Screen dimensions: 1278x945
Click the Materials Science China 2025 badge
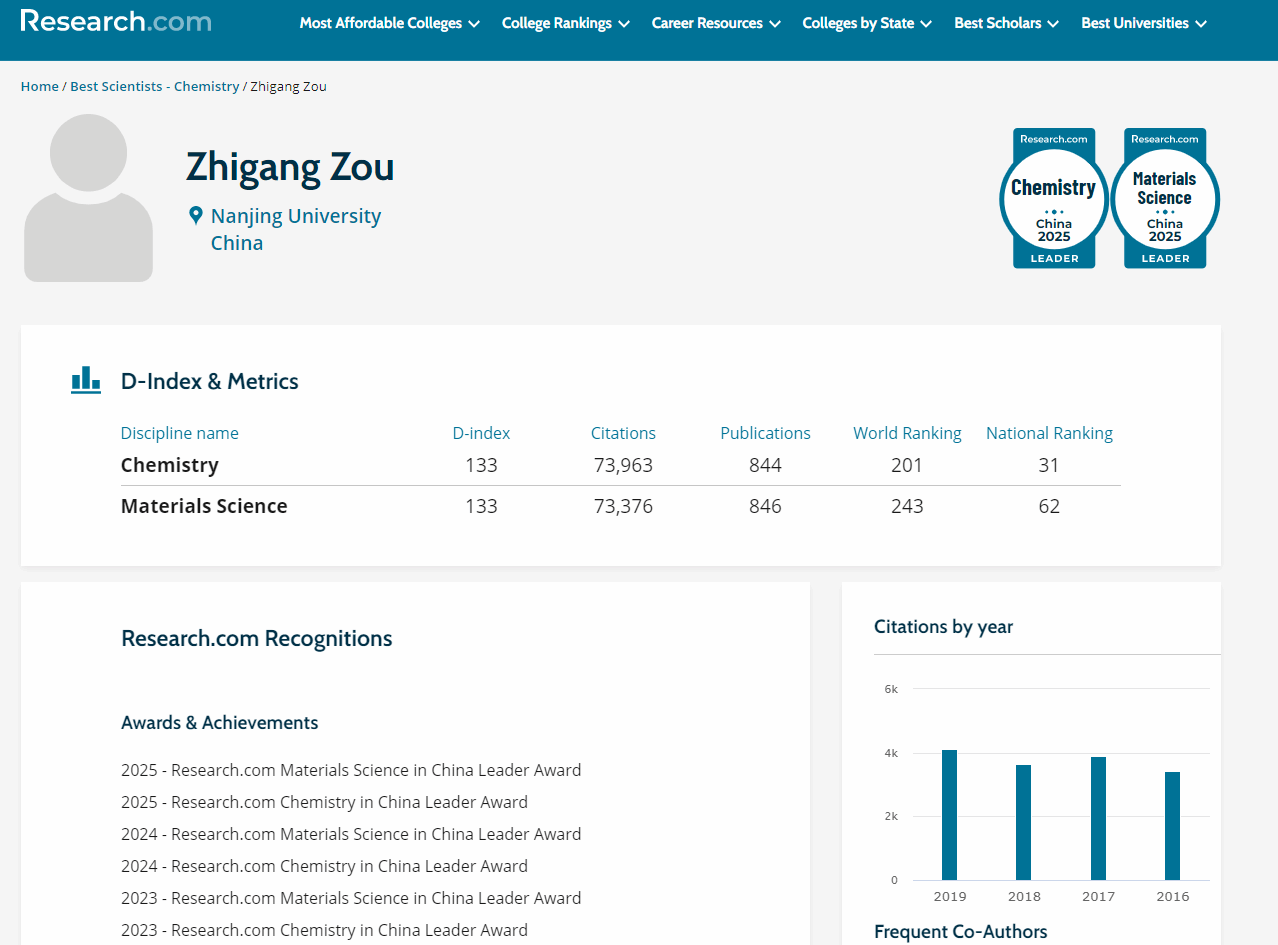(1164, 198)
